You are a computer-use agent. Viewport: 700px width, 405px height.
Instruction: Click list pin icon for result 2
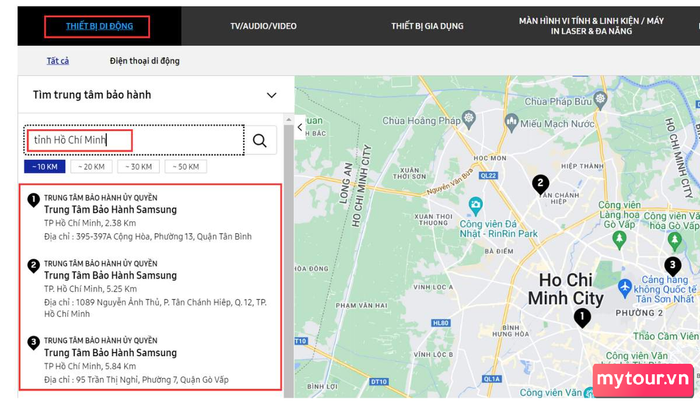pos(33,266)
